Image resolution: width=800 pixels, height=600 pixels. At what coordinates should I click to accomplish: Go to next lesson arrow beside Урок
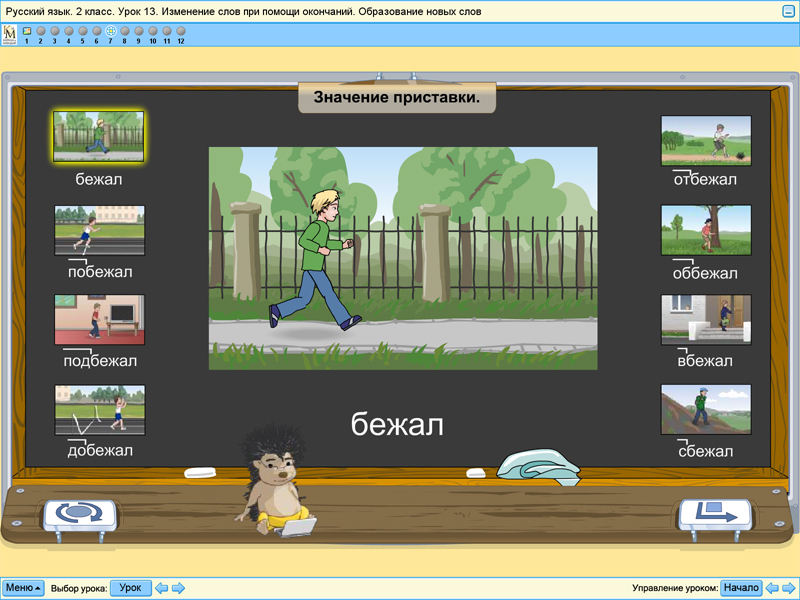[x=179, y=588]
